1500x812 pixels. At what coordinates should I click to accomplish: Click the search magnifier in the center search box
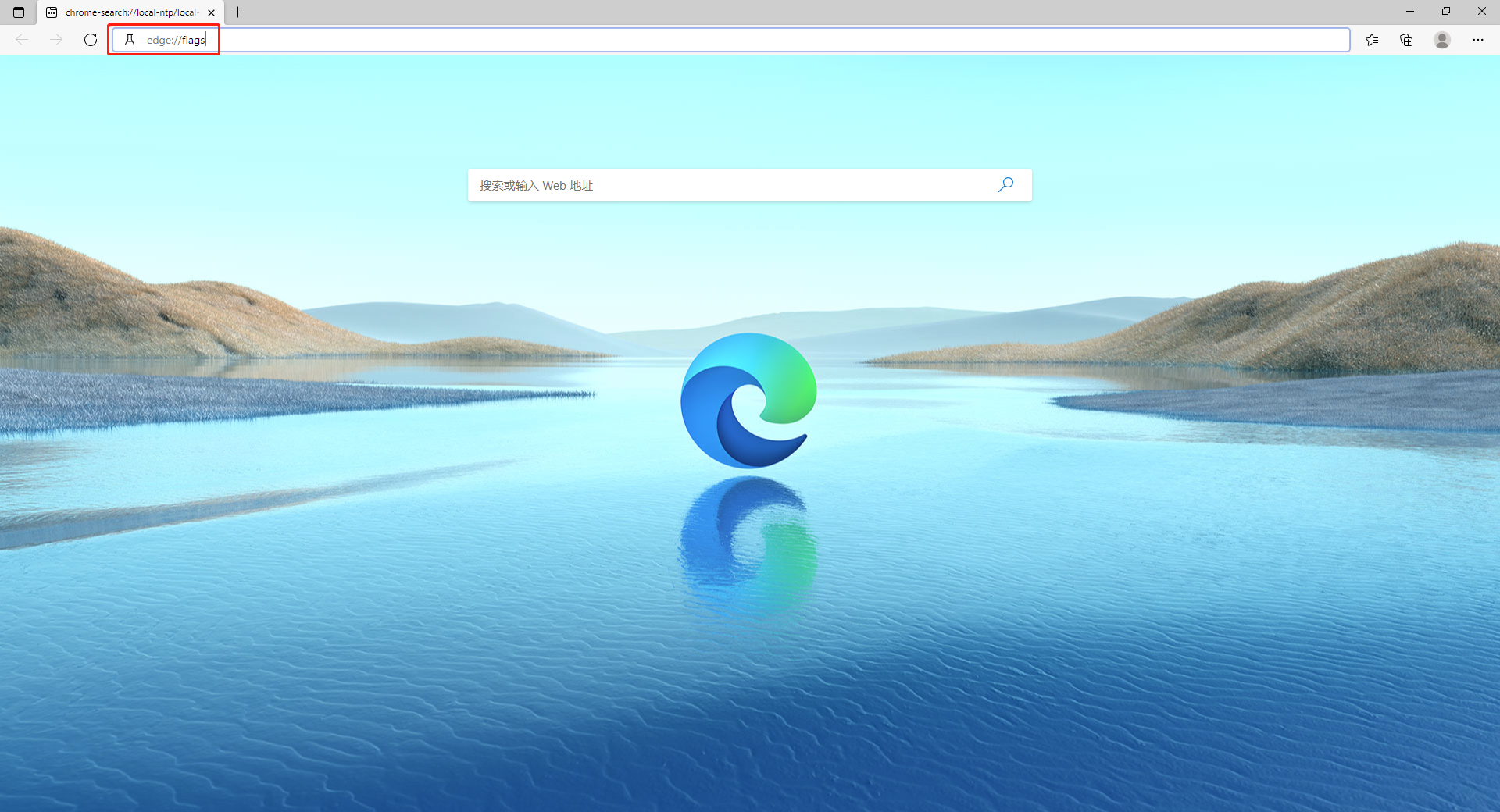pos(1005,185)
